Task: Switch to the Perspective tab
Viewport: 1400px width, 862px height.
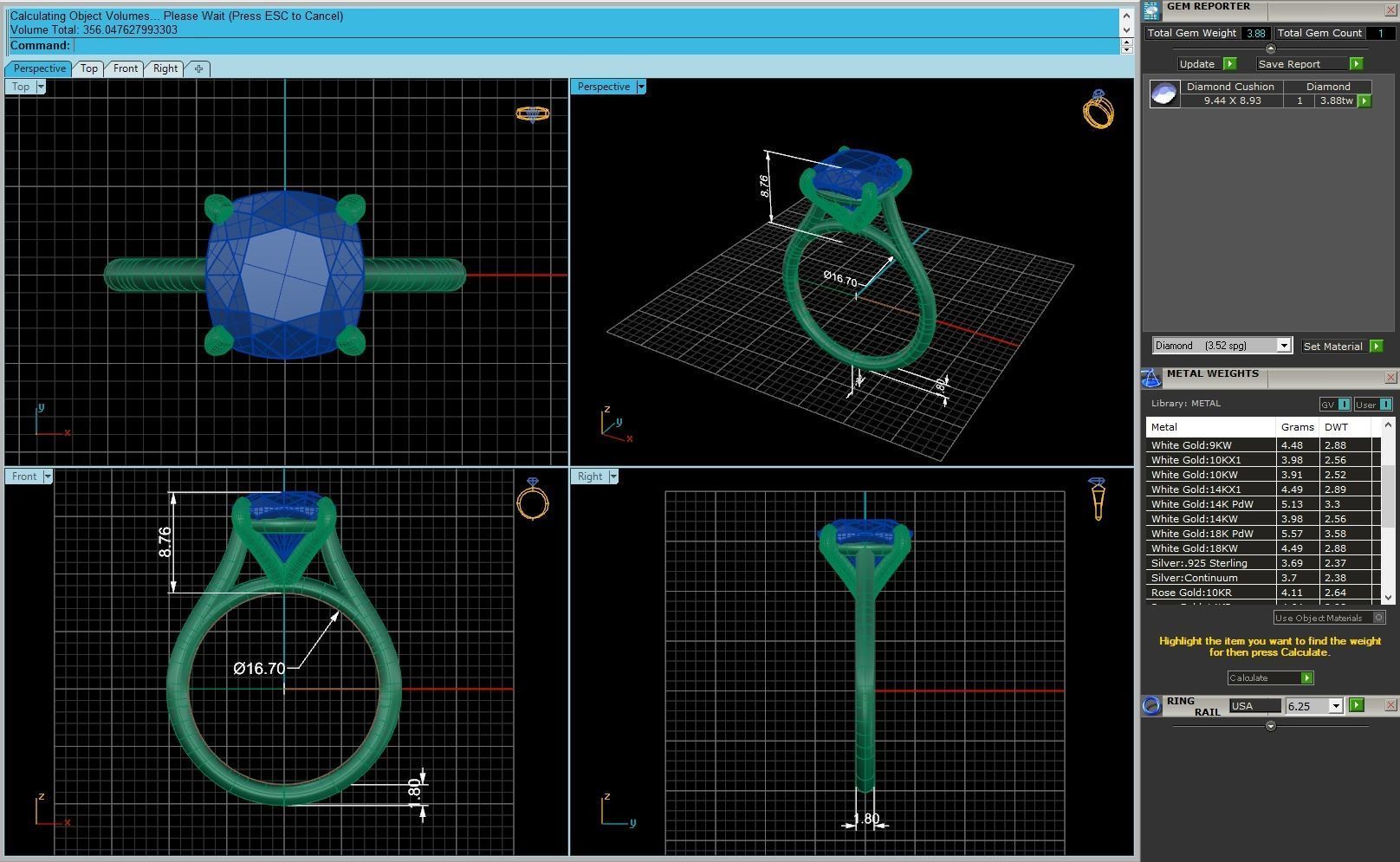Action: [x=39, y=68]
